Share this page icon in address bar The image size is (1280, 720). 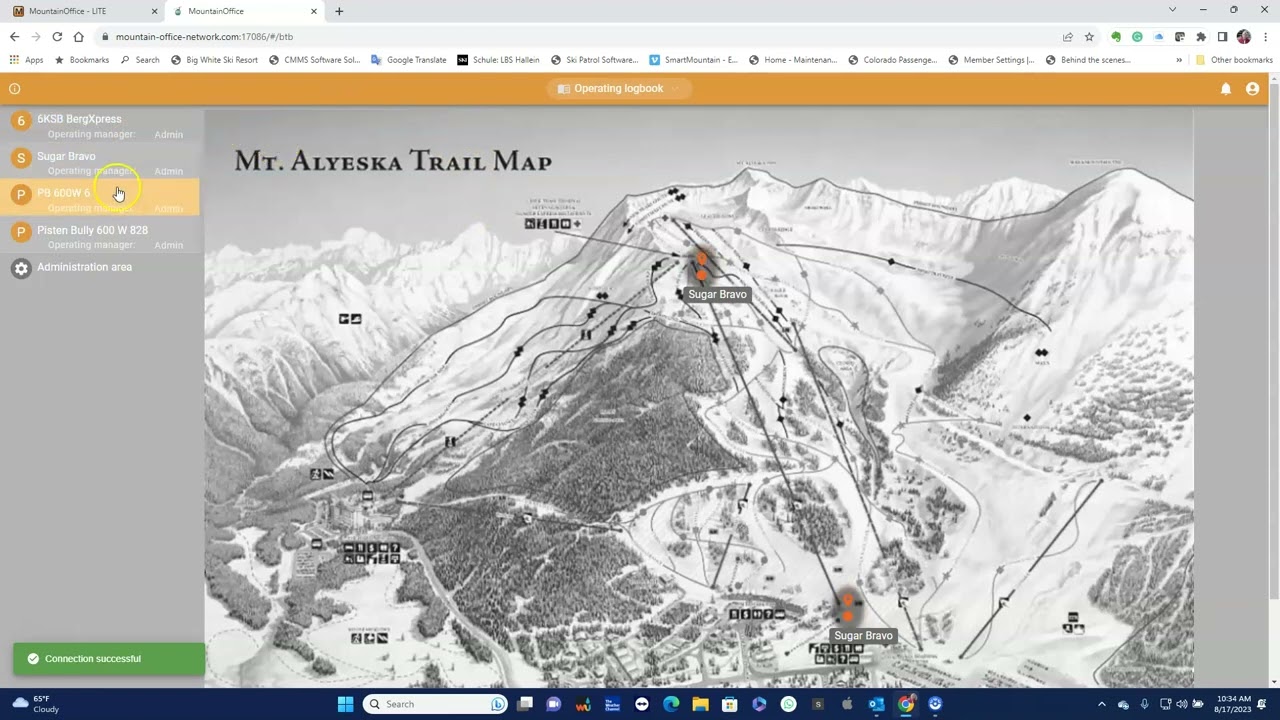point(1068,37)
